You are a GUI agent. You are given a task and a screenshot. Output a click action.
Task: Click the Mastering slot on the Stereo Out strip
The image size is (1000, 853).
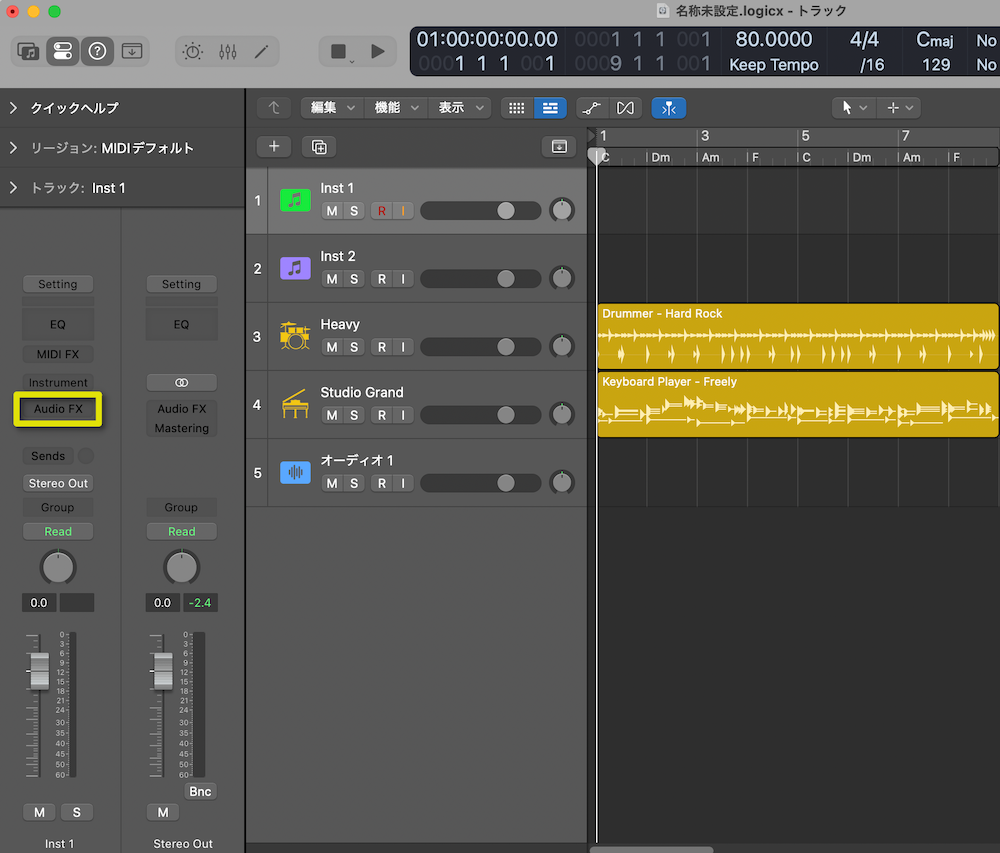[182, 428]
